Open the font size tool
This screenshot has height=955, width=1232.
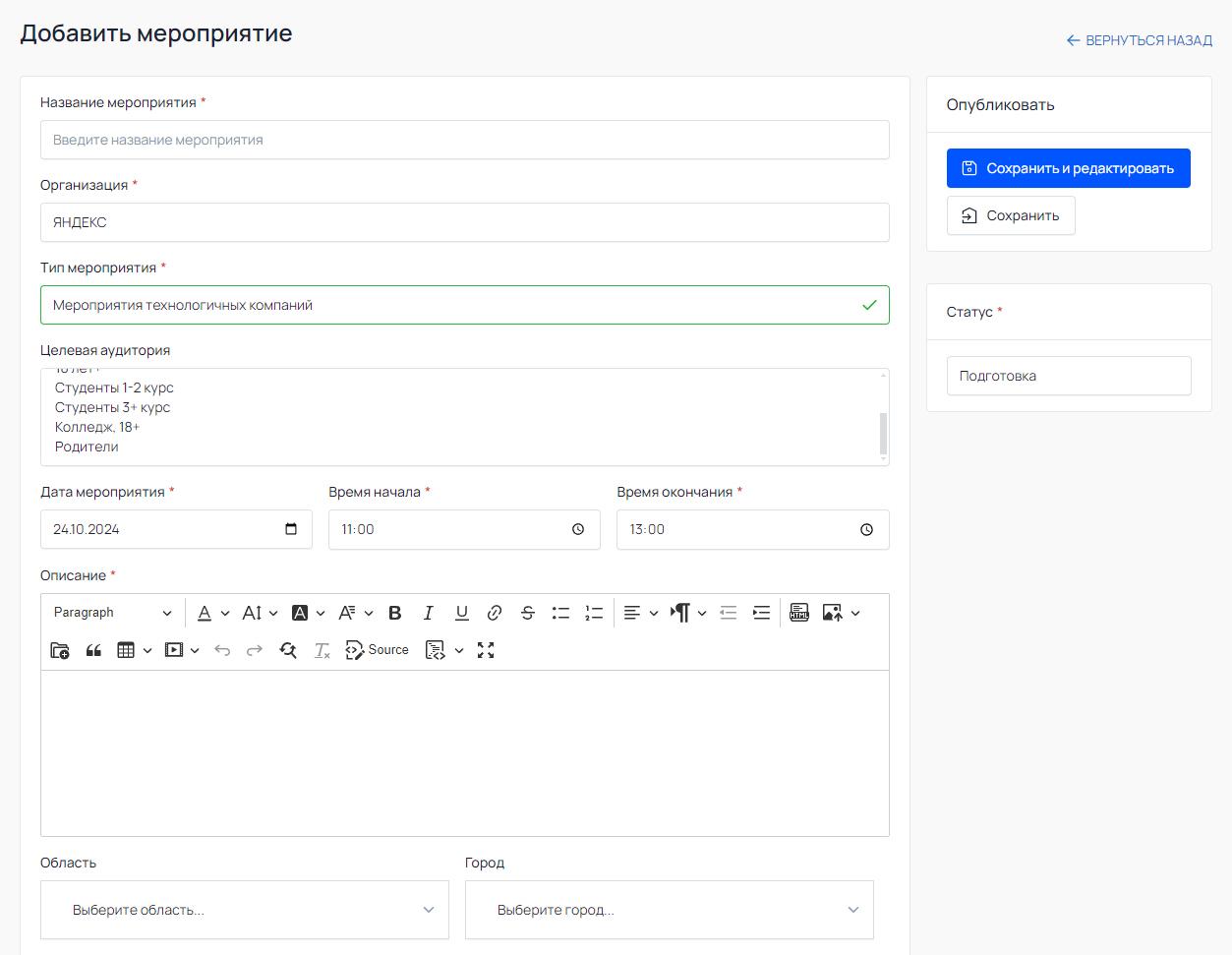(x=252, y=613)
